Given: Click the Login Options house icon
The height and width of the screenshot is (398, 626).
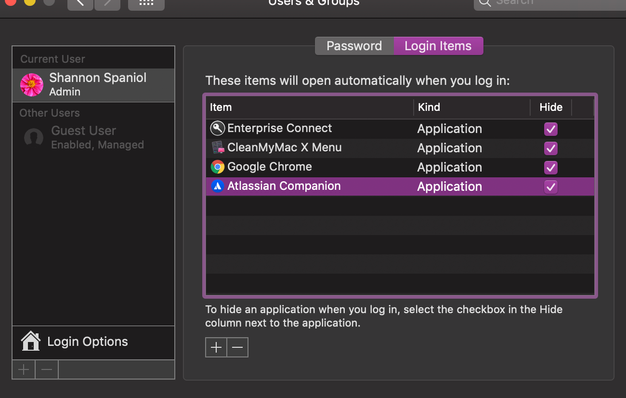Looking at the screenshot, I should (31, 341).
